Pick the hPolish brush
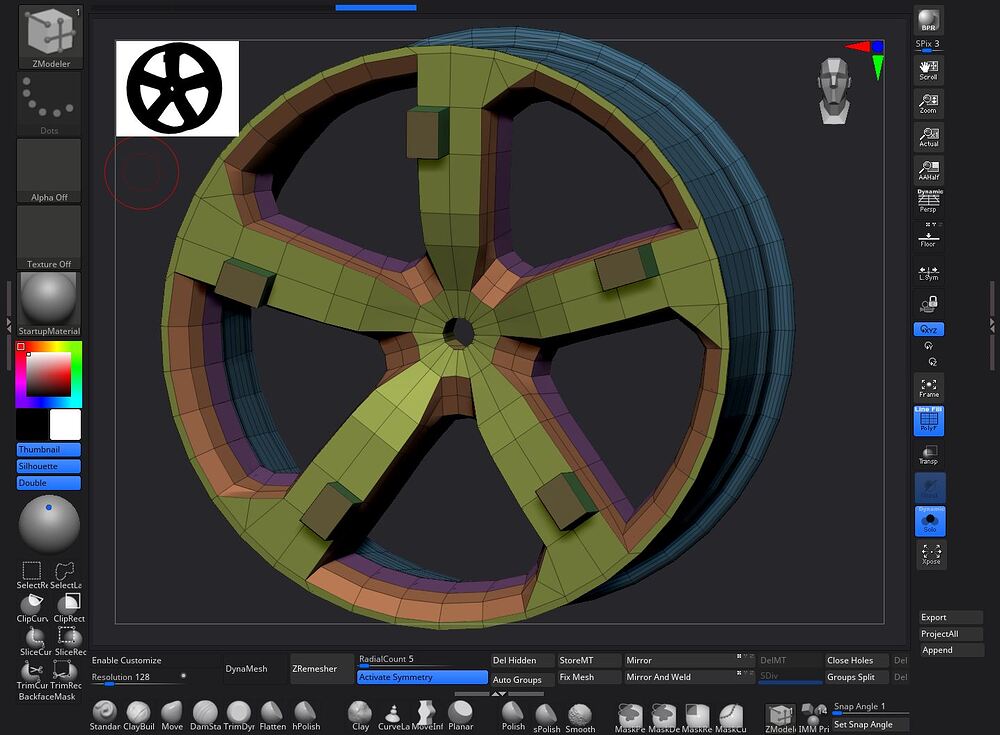Viewport: 1000px width, 735px height. [305, 716]
